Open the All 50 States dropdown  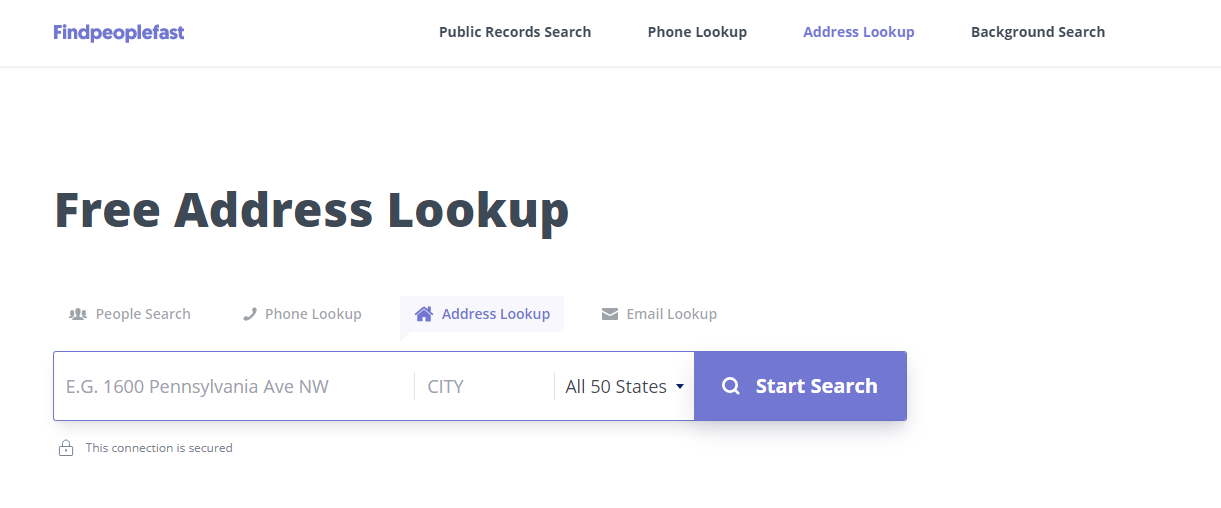coord(624,386)
